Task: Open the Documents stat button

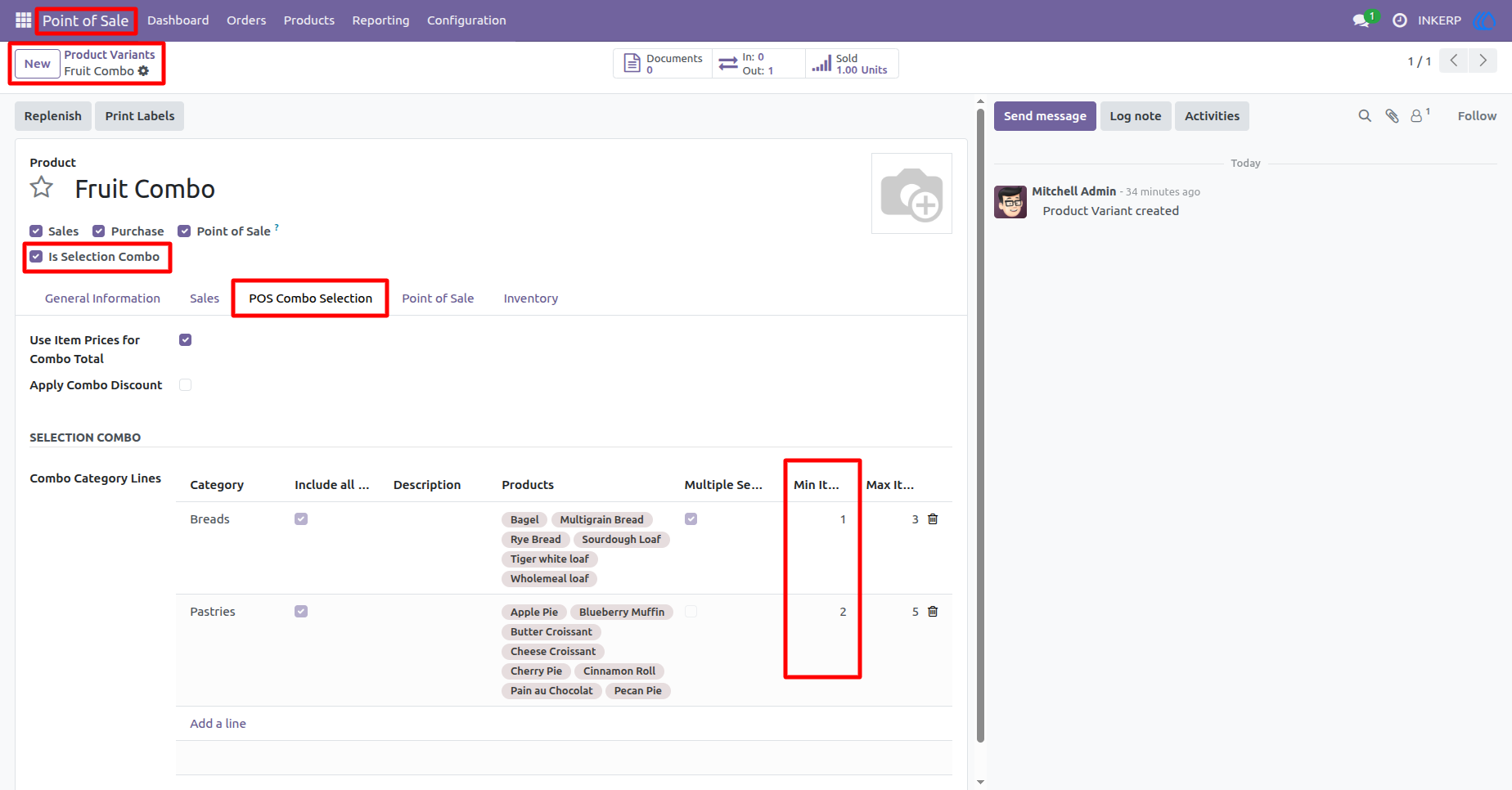Action: coord(663,64)
